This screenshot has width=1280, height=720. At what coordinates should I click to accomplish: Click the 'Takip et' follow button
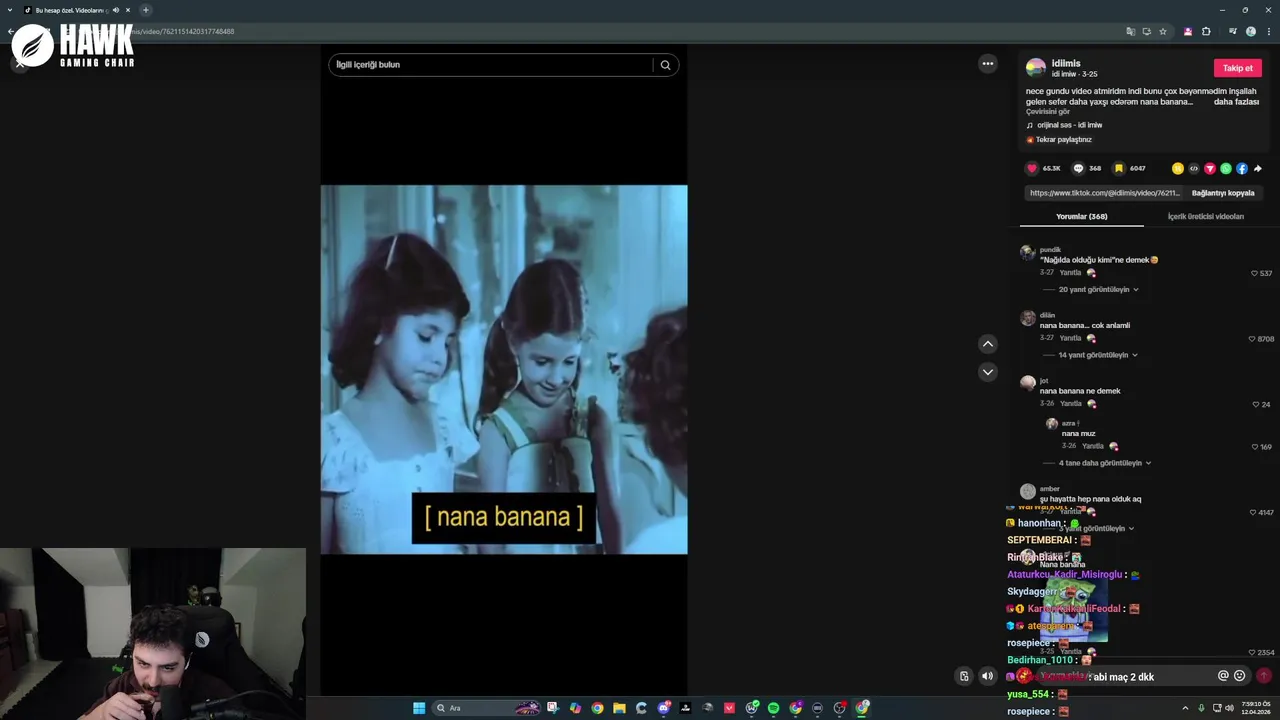click(x=1238, y=68)
